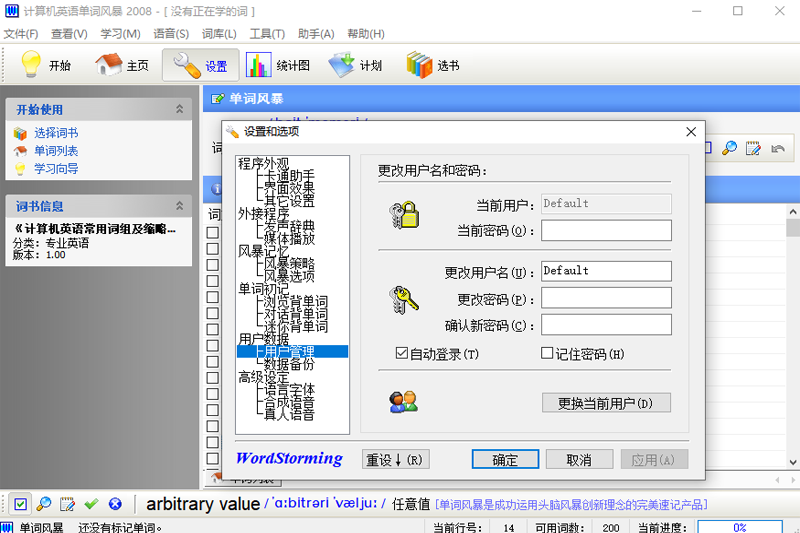
Task: Select 真人语音 in settings tree
Action: [x=289, y=414]
